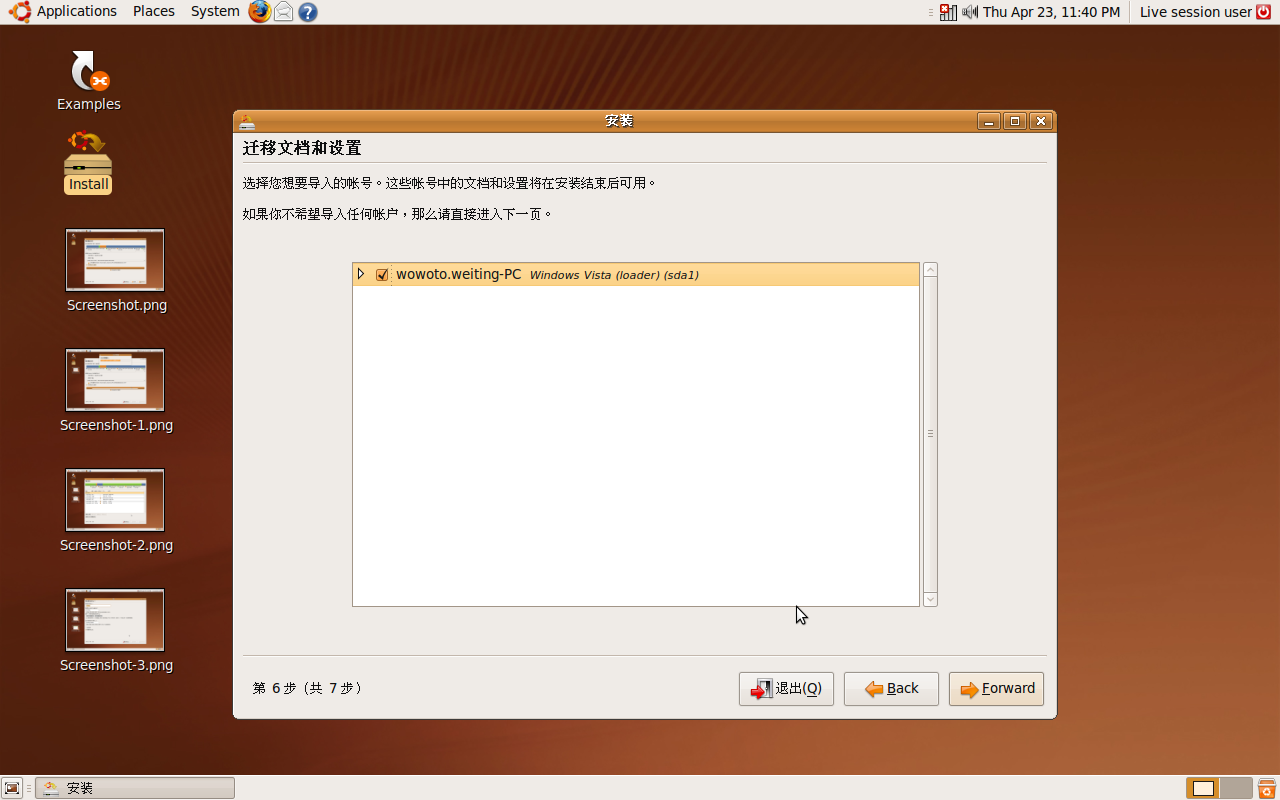Switch to the second workspace
The width and height of the screenshot is (1280, 800).
click(1236, 788)
